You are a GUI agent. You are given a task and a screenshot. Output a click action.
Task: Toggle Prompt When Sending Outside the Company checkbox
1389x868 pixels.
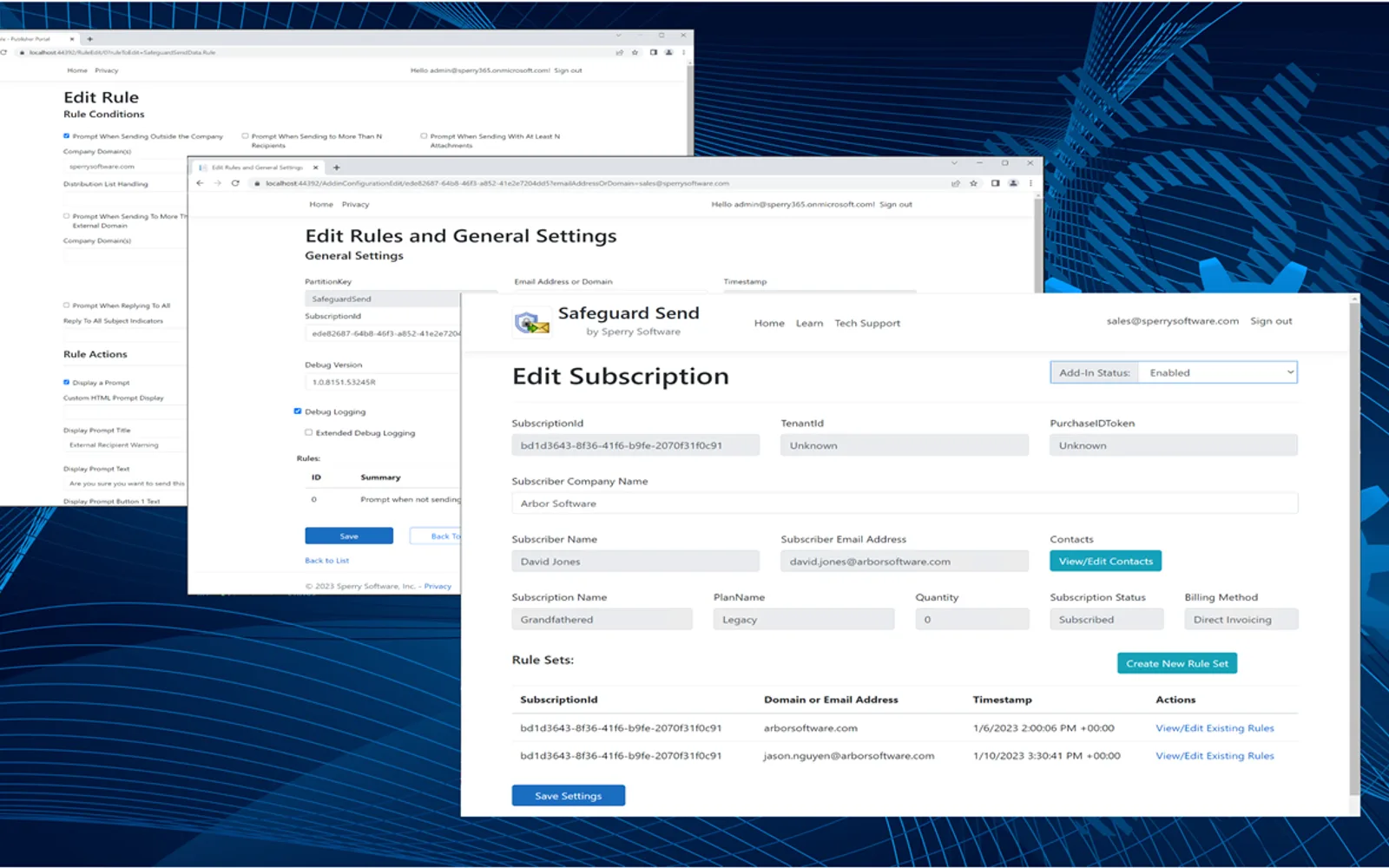pyautogui.click(x=67, y=135)
